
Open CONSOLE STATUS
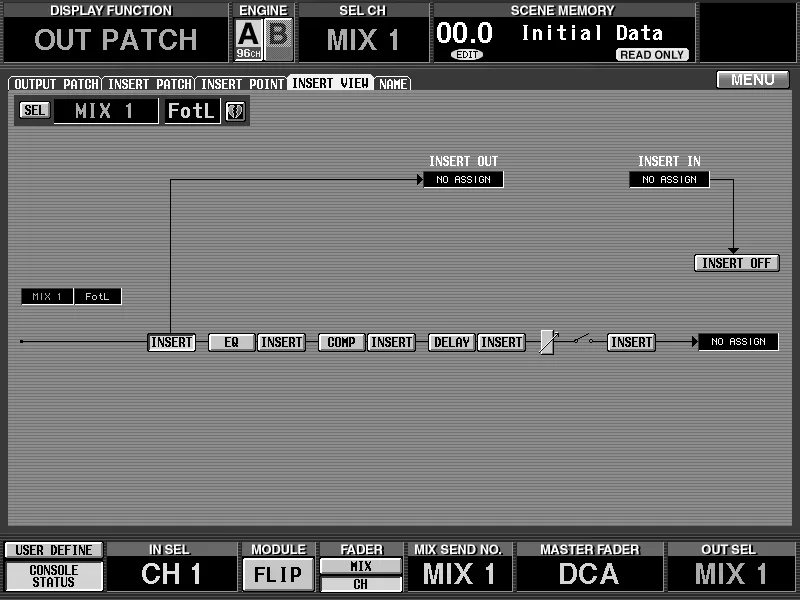(54, 576)
